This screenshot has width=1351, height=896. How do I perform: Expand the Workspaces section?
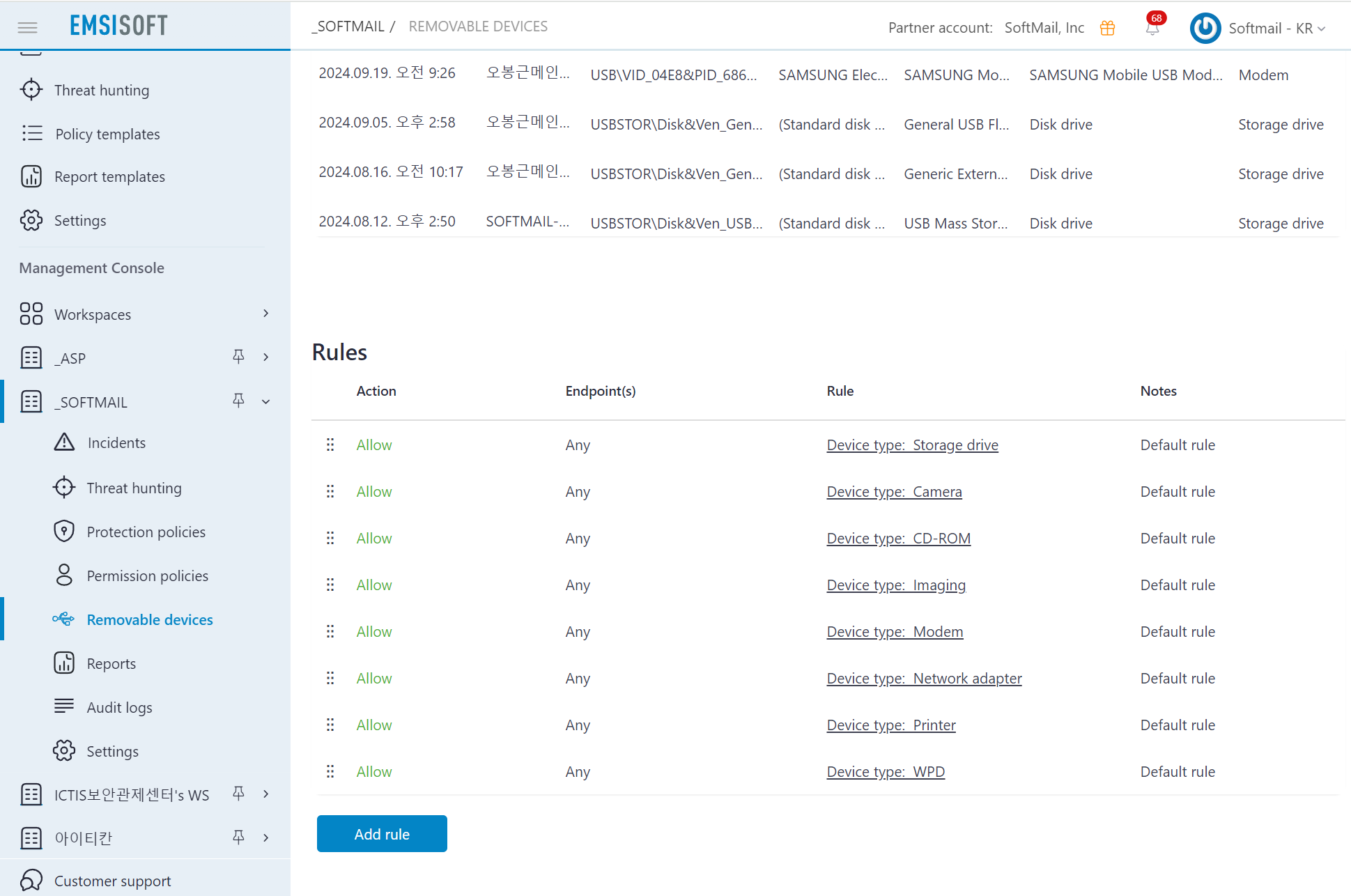point(265,314)
